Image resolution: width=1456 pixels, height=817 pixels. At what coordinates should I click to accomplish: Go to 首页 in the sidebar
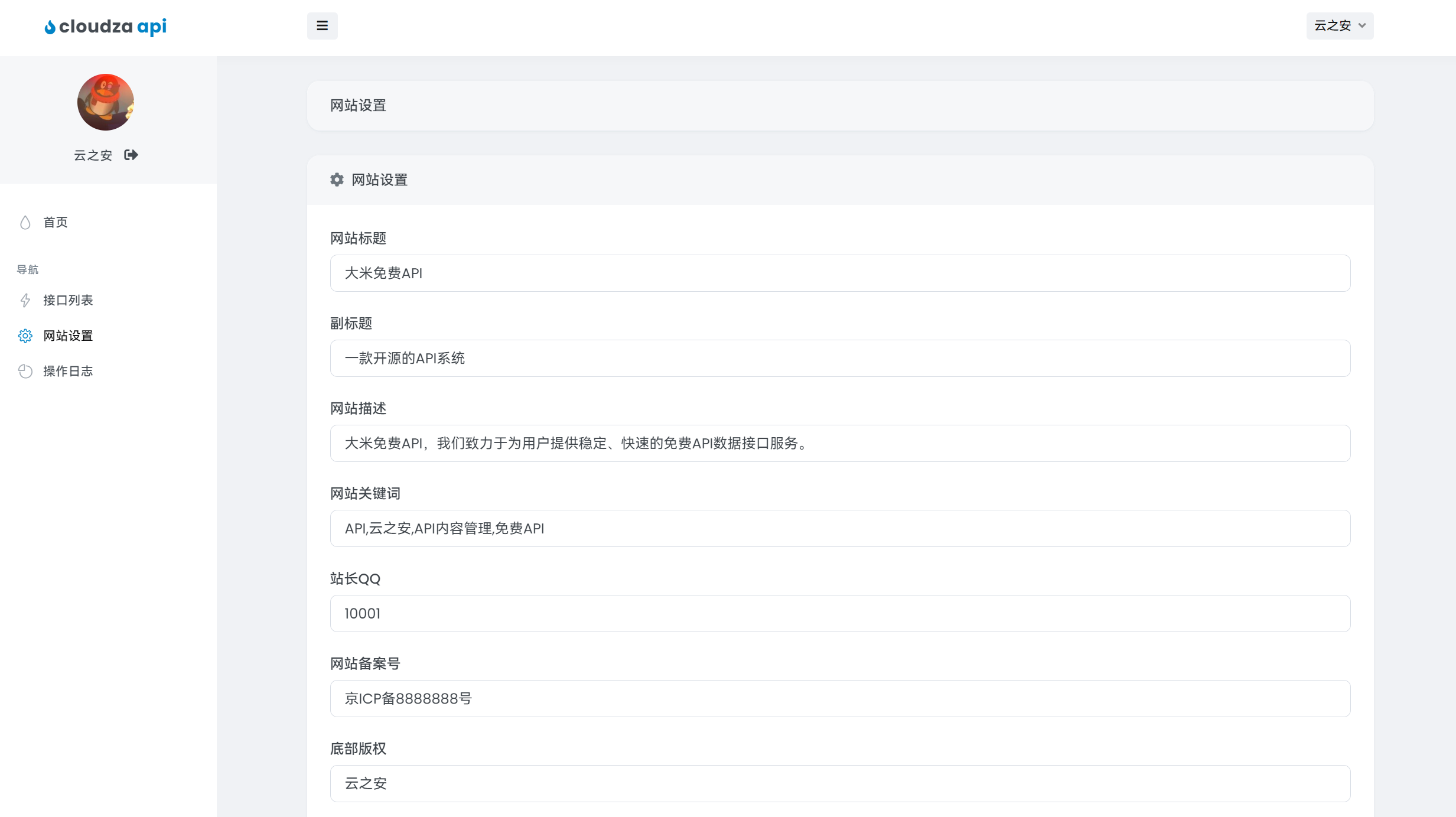coord(56,223)
